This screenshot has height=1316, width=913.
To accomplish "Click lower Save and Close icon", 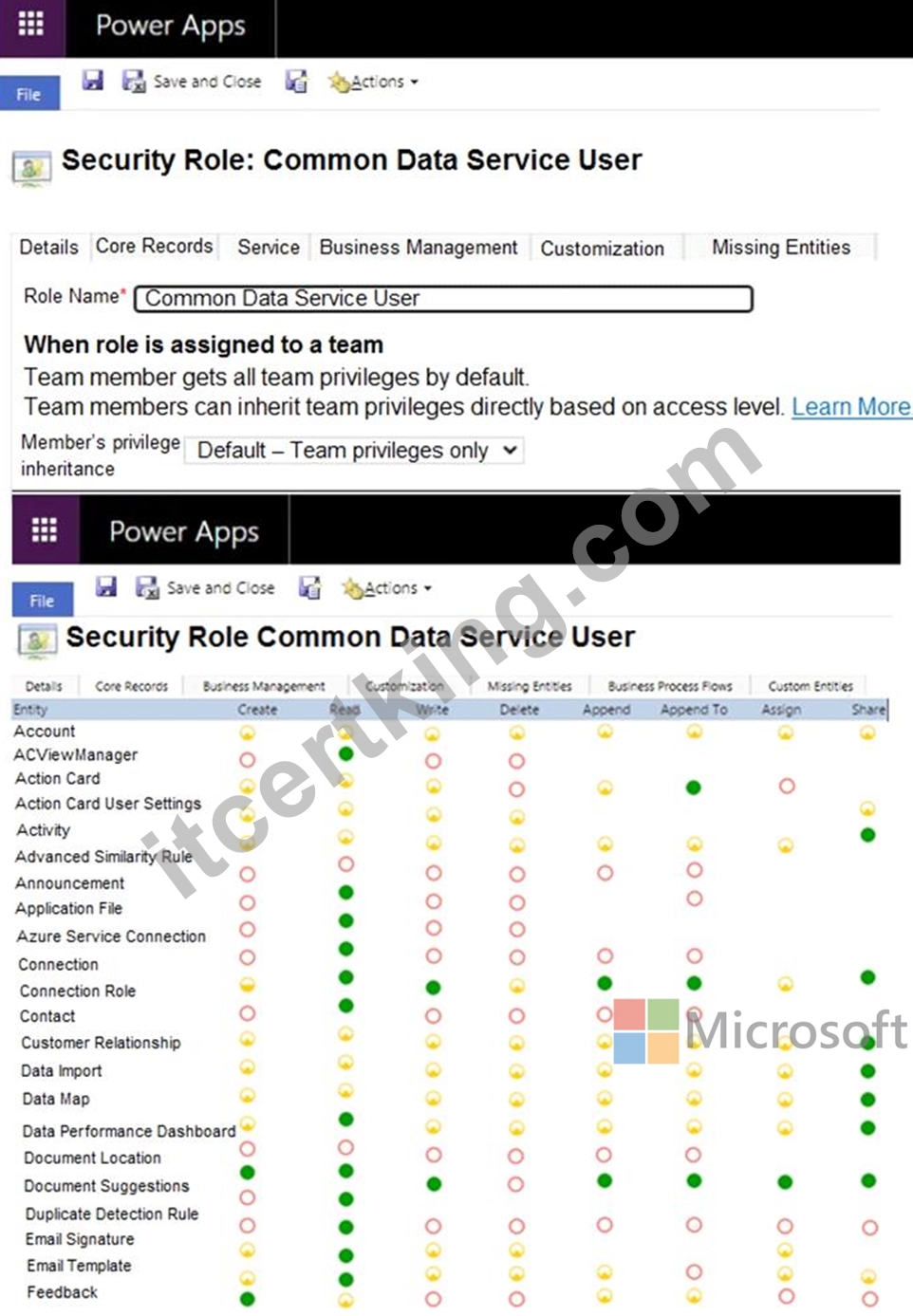I will pos(146,588).
